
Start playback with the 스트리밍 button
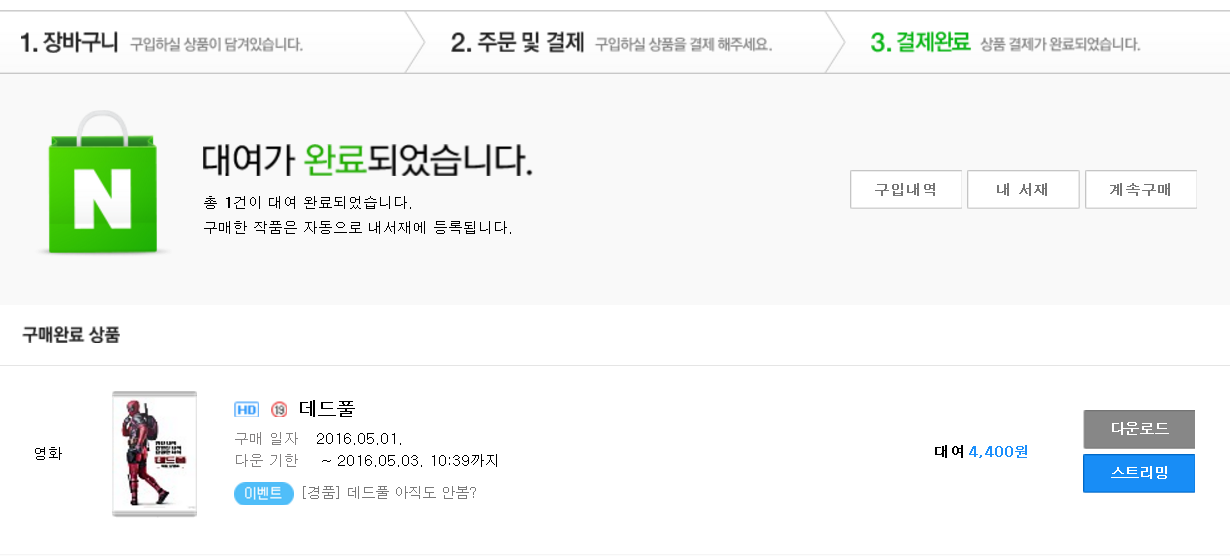(x=1139, y=473)
